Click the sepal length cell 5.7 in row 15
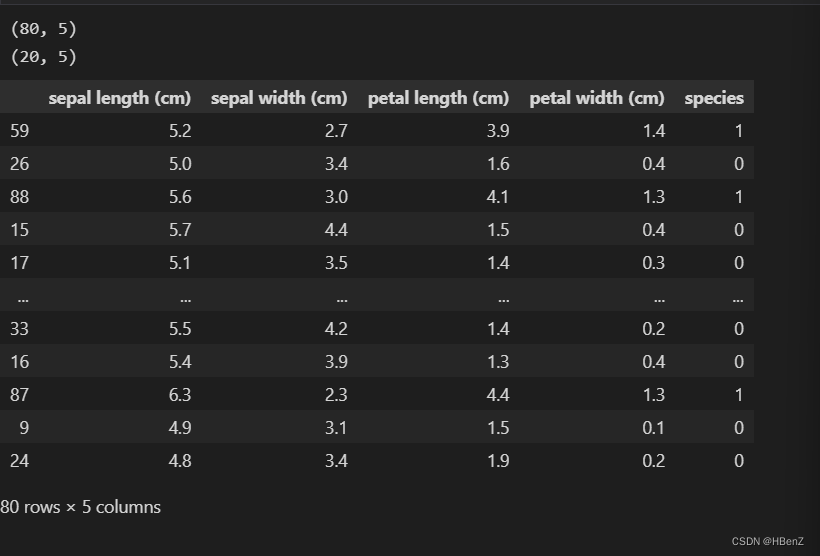 [x=180, y=230]
